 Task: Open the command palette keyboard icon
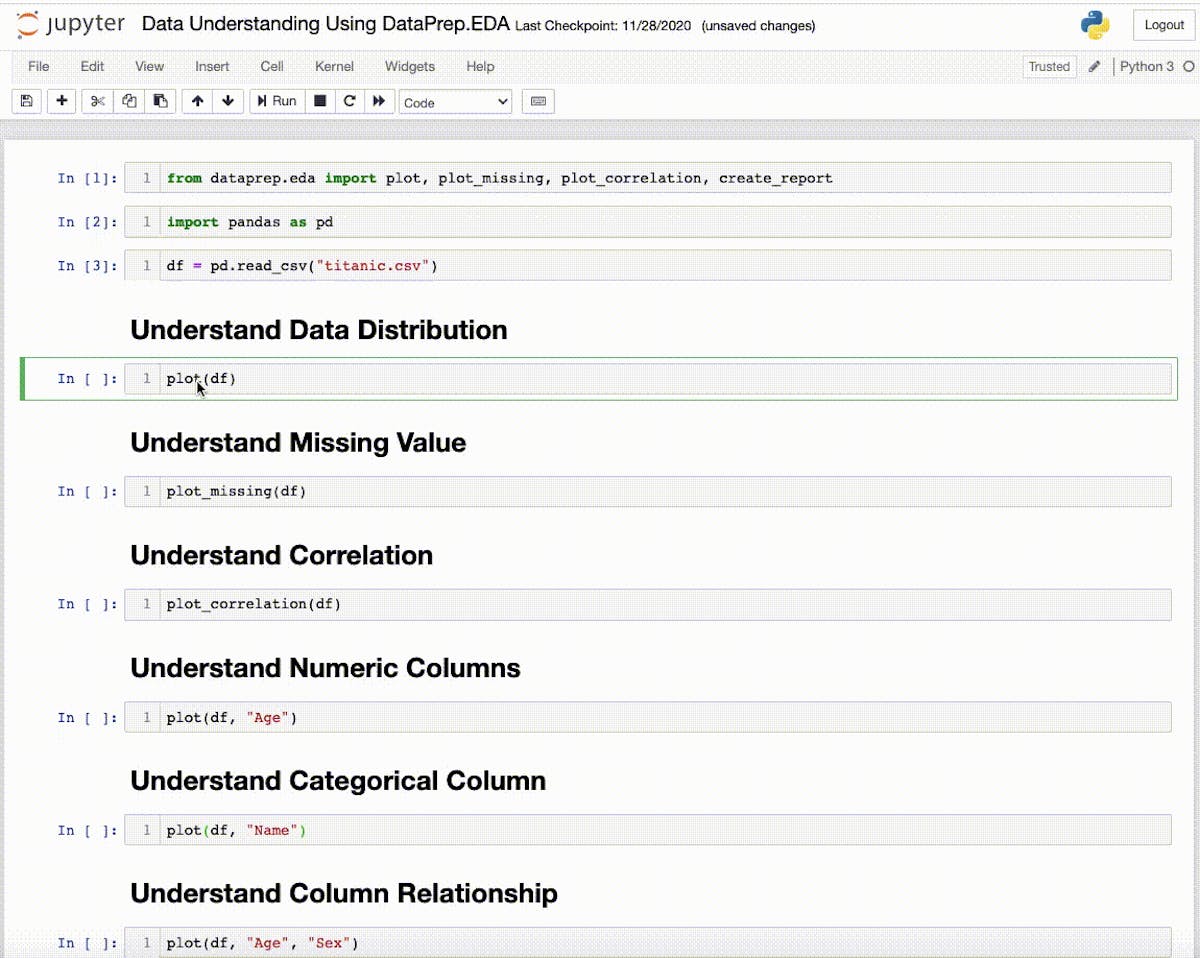click(x=538, y=101)
